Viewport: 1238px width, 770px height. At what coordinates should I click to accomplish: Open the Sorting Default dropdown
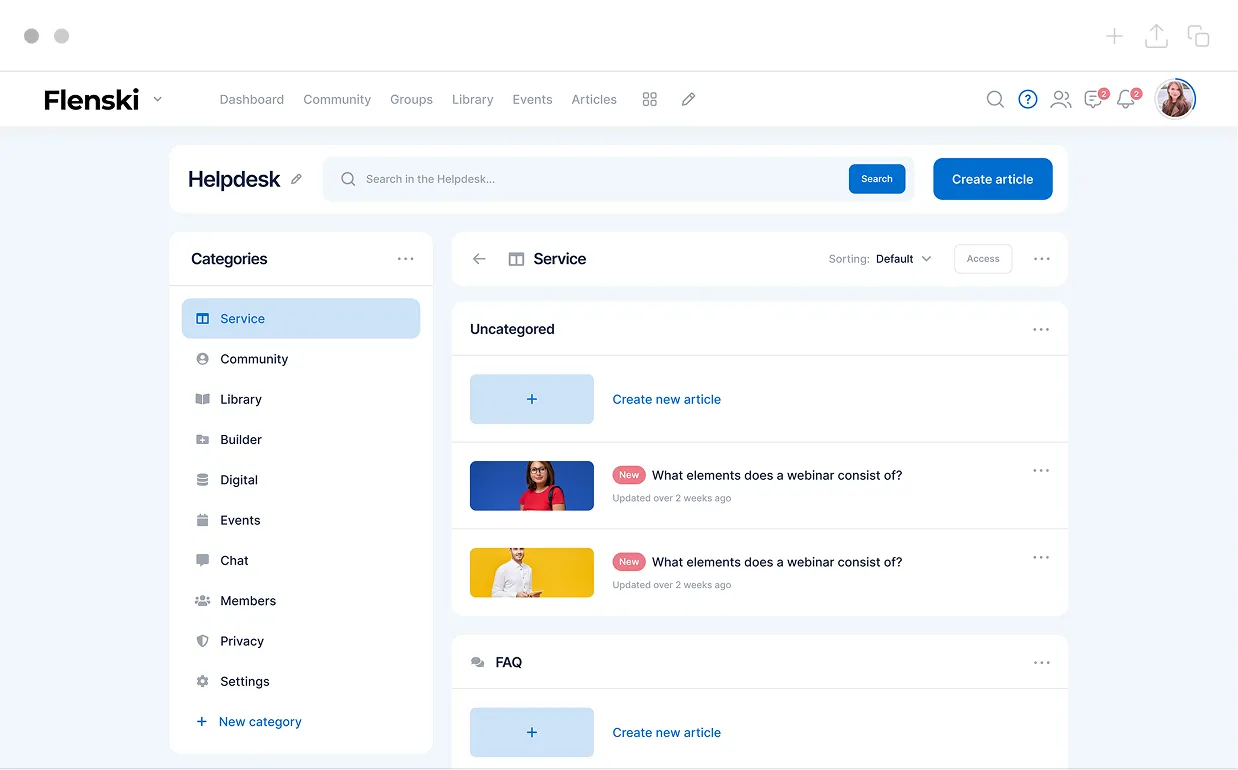pyautogui.click(x=903, y=259)
